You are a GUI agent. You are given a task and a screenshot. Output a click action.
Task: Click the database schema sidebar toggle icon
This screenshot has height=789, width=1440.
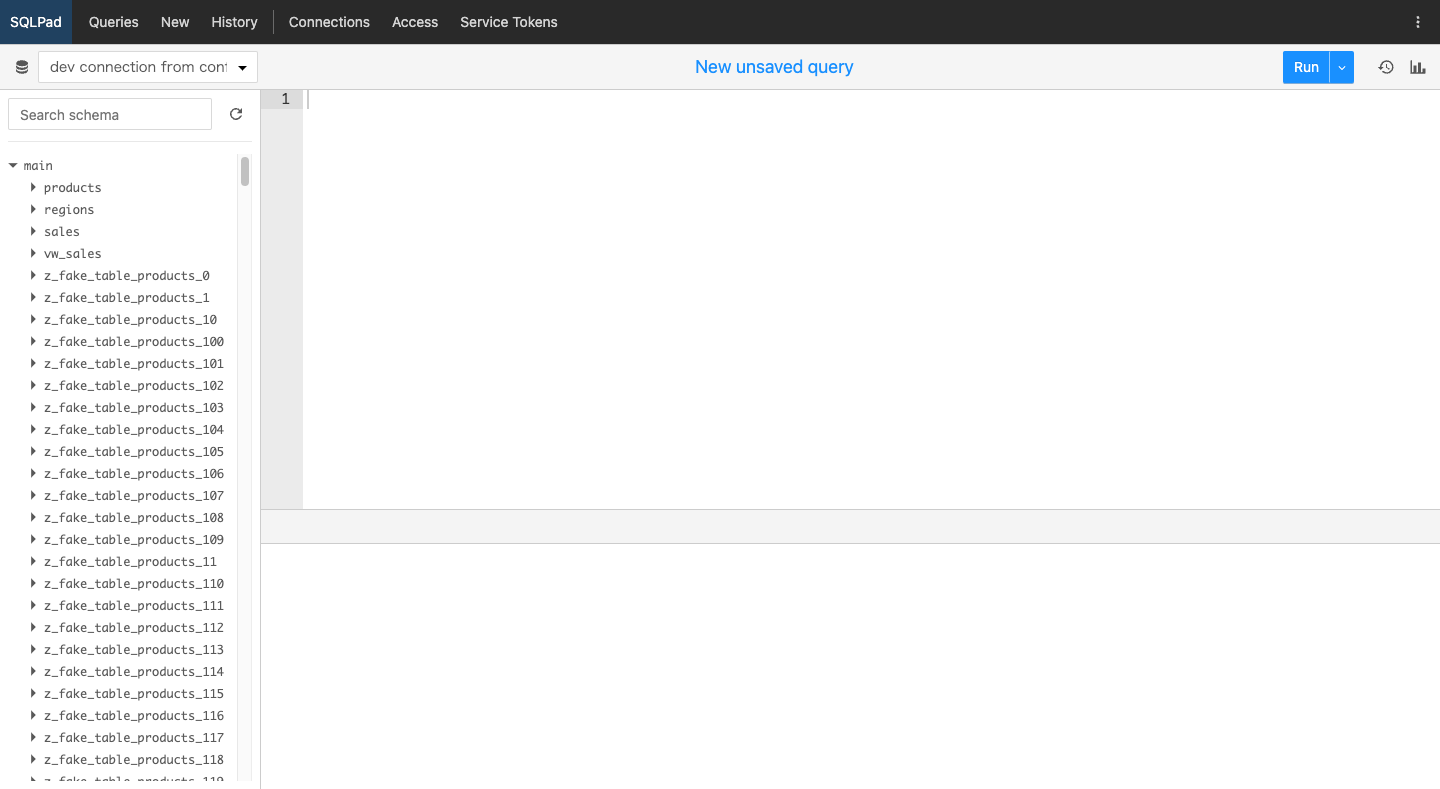[x=22, y=67]
